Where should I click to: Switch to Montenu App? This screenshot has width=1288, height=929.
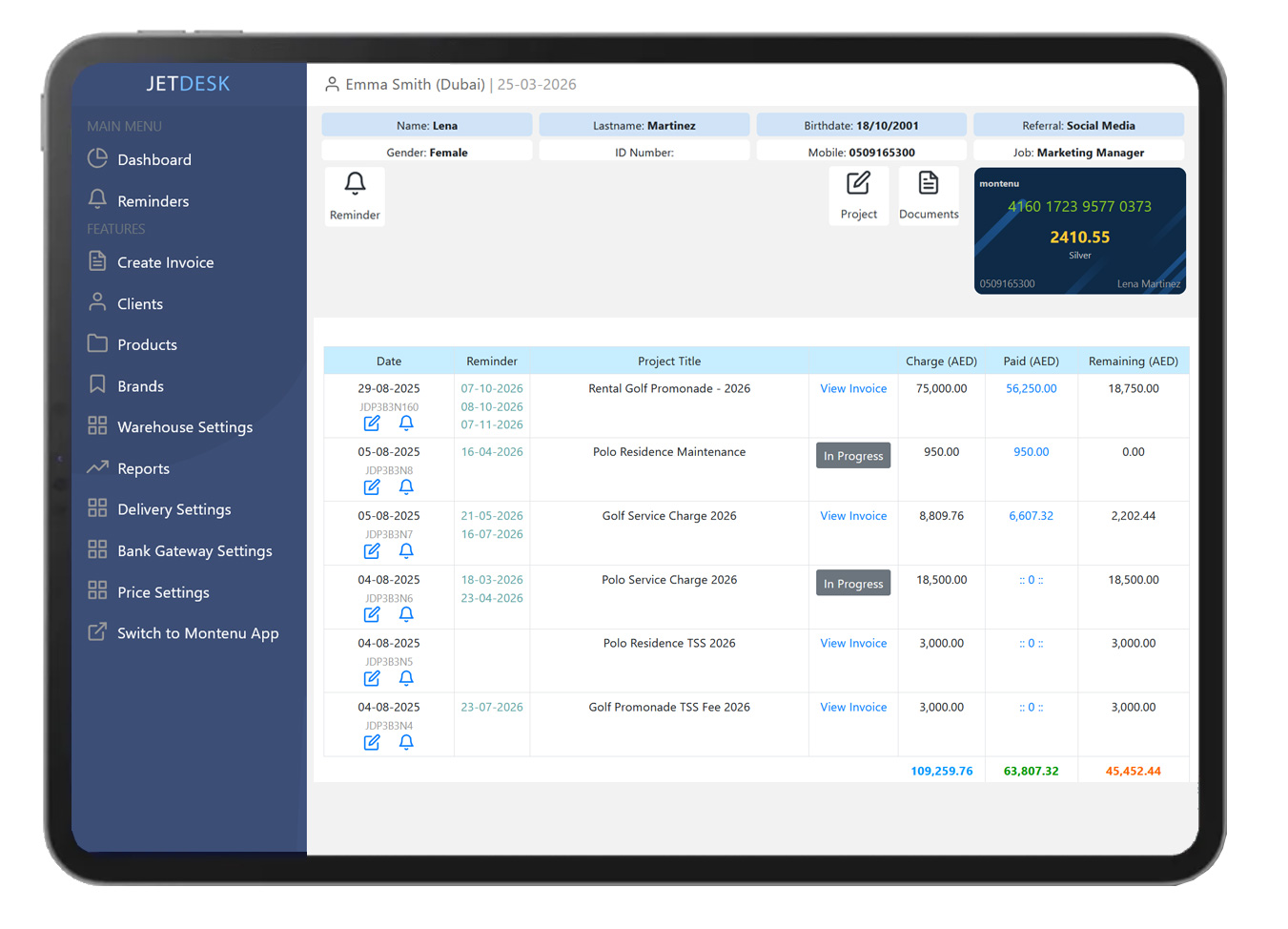tap(197, 633)
